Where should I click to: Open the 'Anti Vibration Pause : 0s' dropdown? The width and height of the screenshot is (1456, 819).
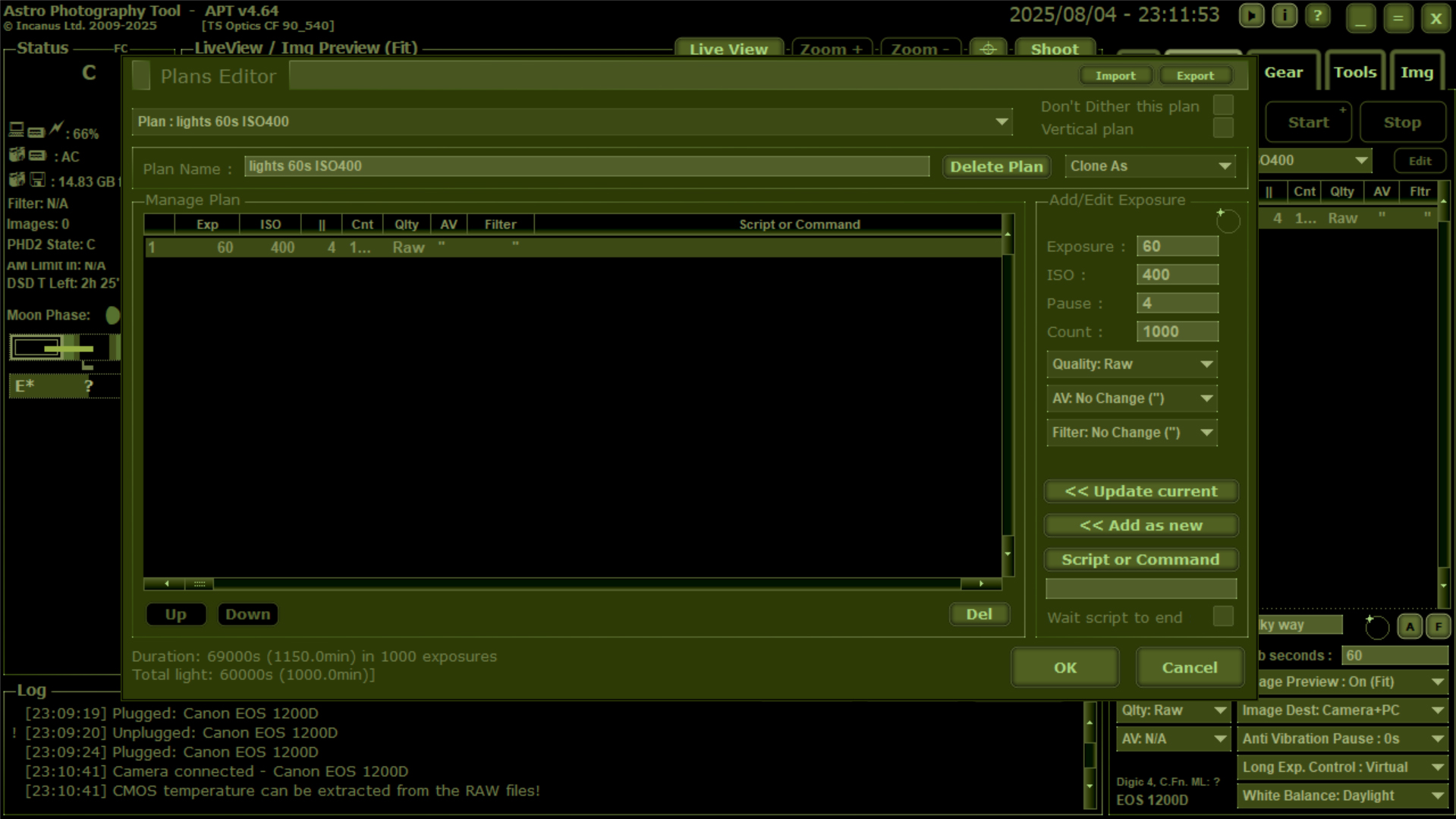pos(1342,739)
